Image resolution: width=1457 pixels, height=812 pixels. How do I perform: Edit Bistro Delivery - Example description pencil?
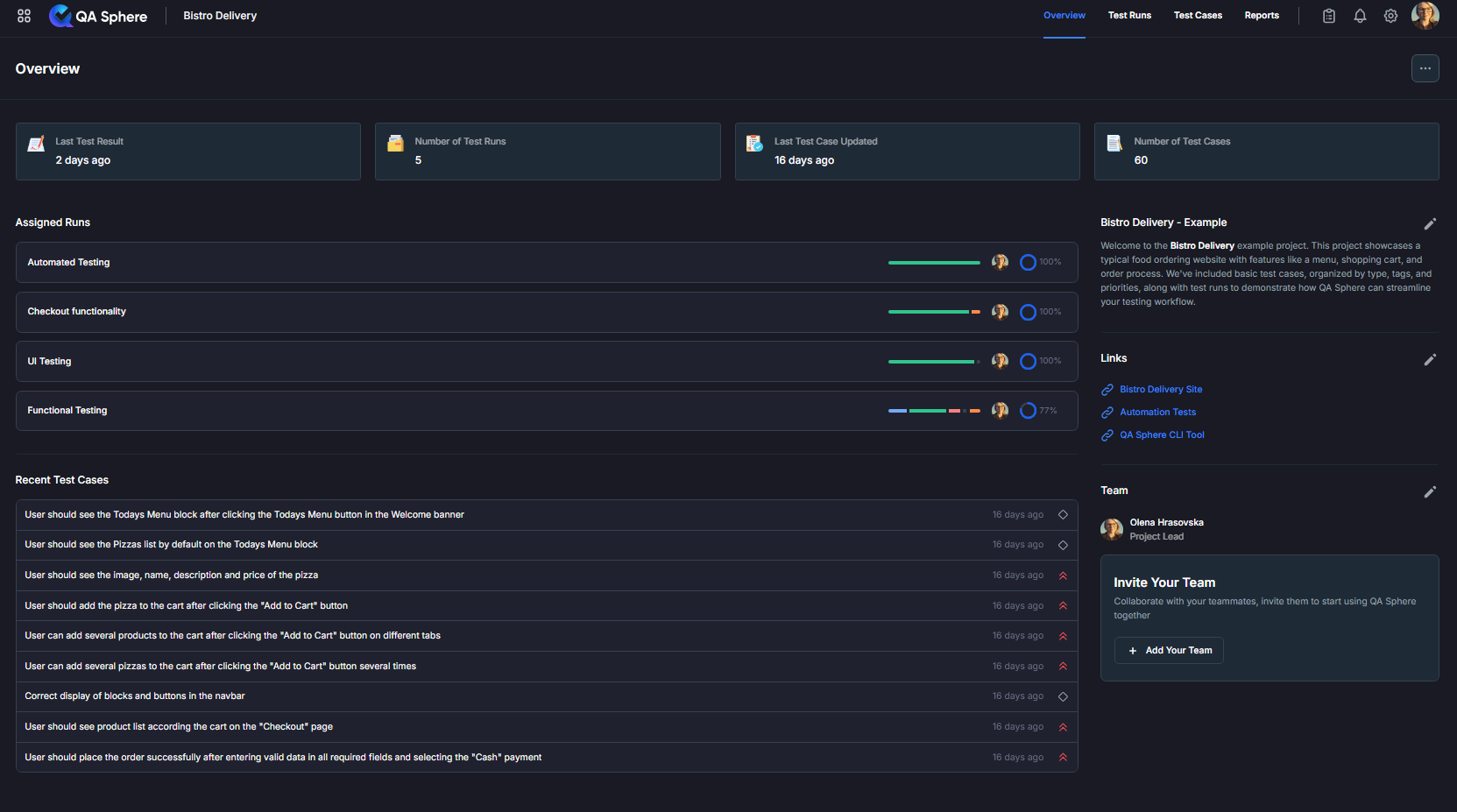point(1430,223)
